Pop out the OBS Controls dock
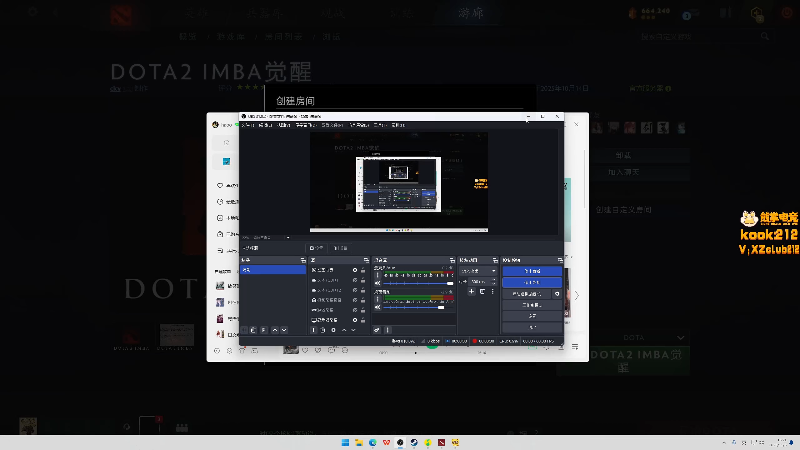This screenshot has height=450, width=800. [x=560, y=260]
